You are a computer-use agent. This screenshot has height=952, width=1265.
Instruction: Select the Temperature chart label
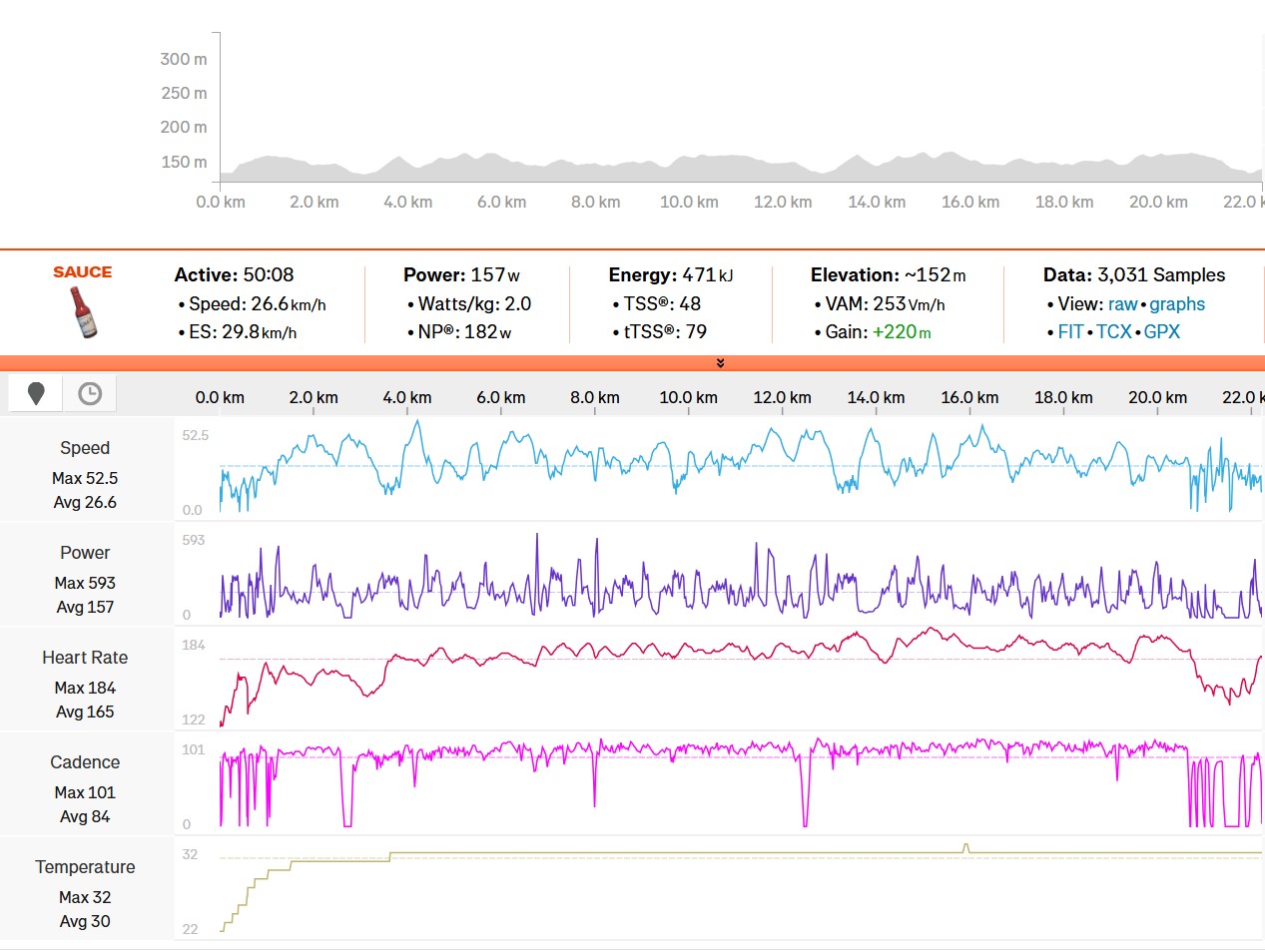coord(85,867)
